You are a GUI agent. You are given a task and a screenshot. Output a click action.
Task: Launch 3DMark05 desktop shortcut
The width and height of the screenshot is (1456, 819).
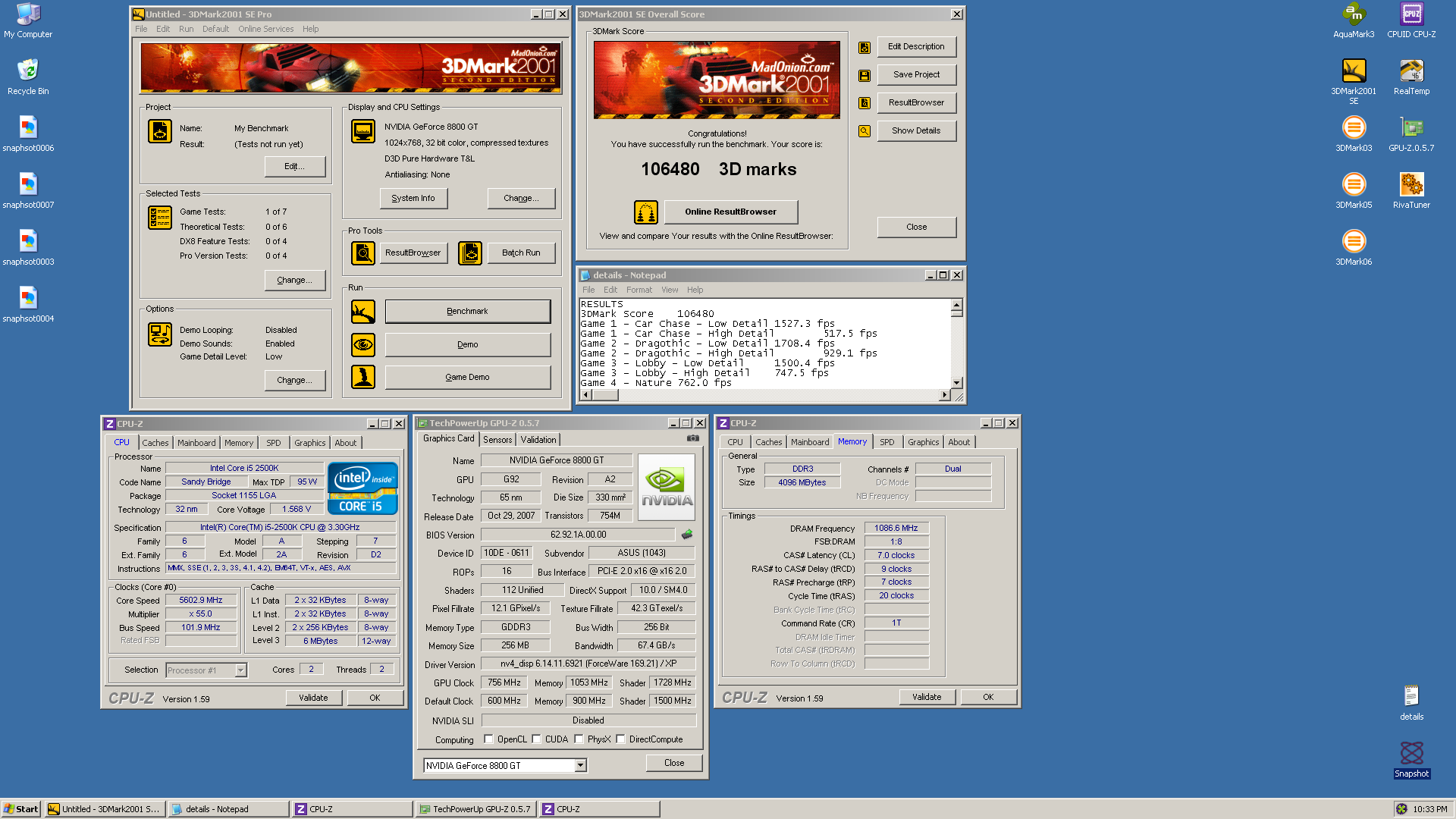point(1354,191)
